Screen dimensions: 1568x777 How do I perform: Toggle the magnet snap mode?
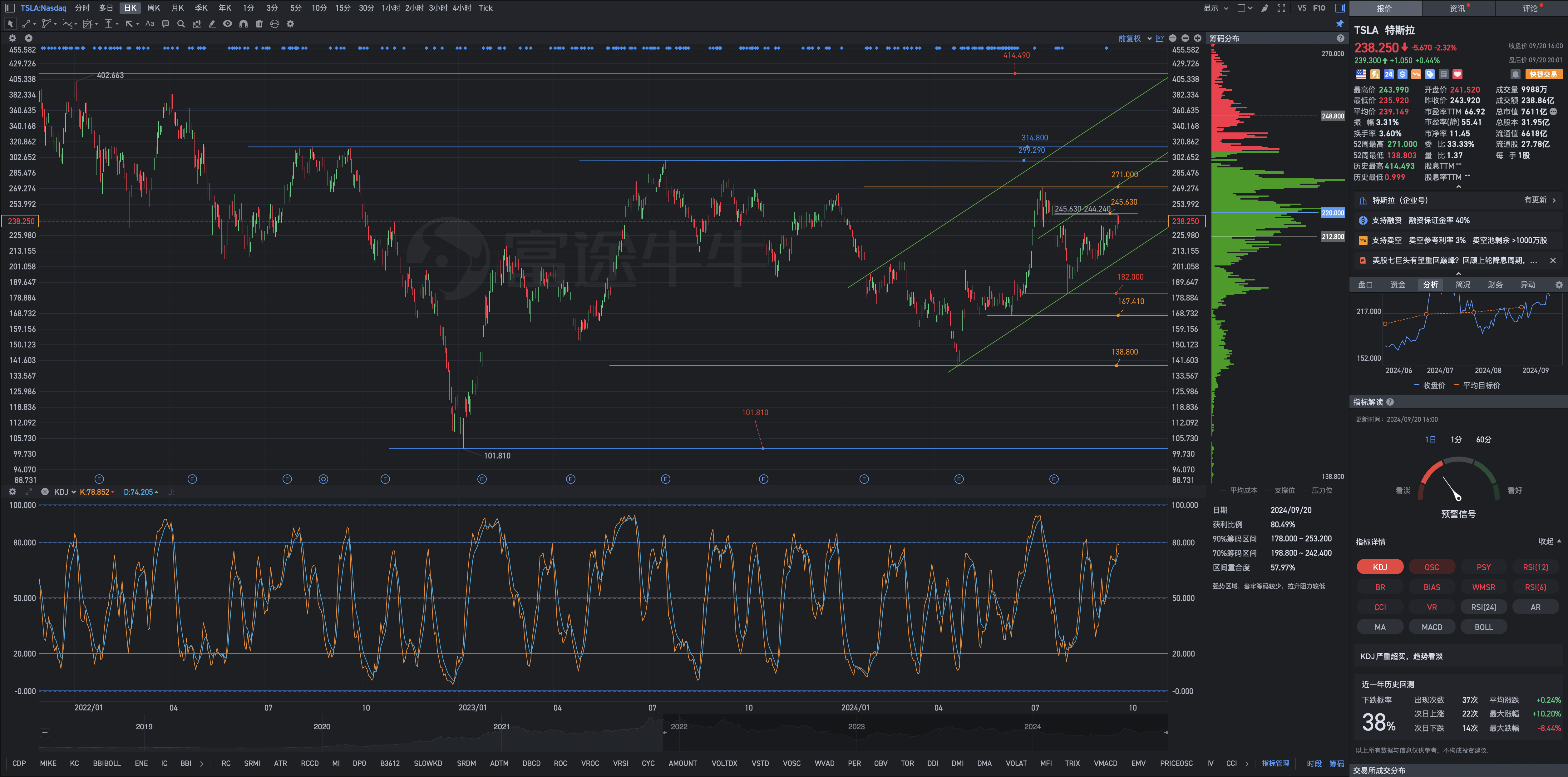pos(244,24)
